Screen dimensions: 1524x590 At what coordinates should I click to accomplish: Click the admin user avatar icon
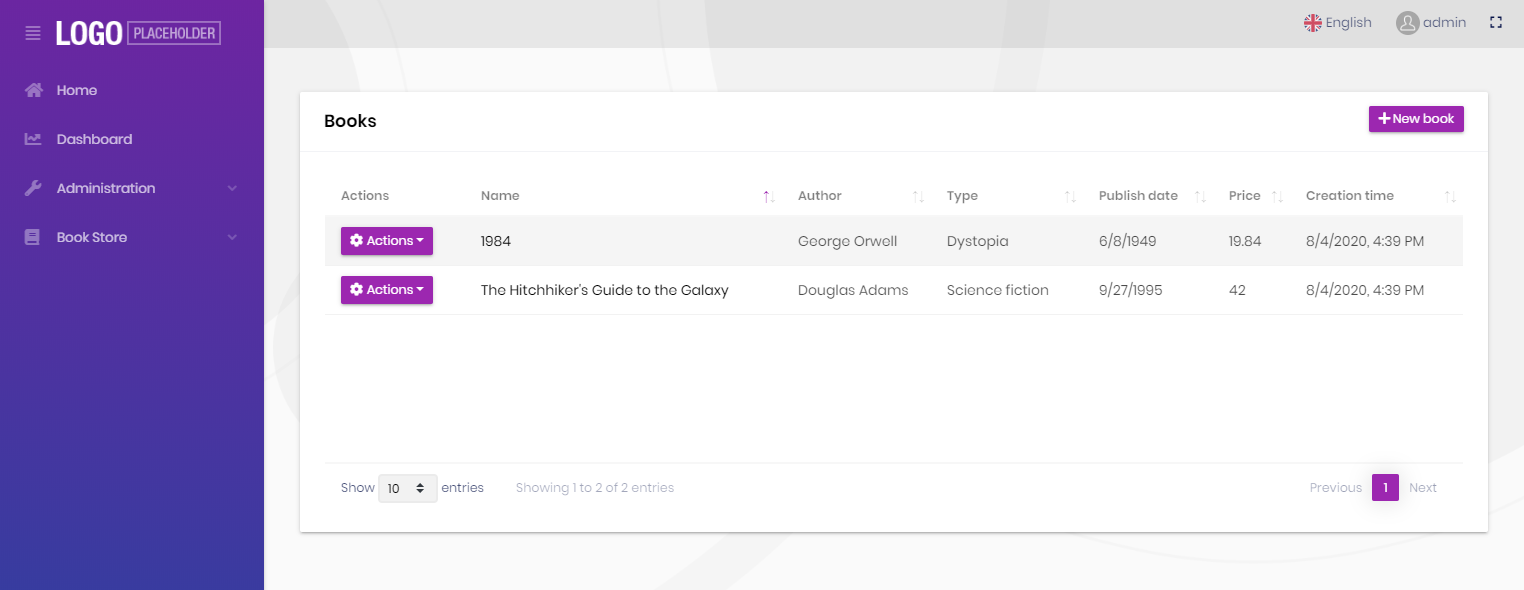(1408, 23)
